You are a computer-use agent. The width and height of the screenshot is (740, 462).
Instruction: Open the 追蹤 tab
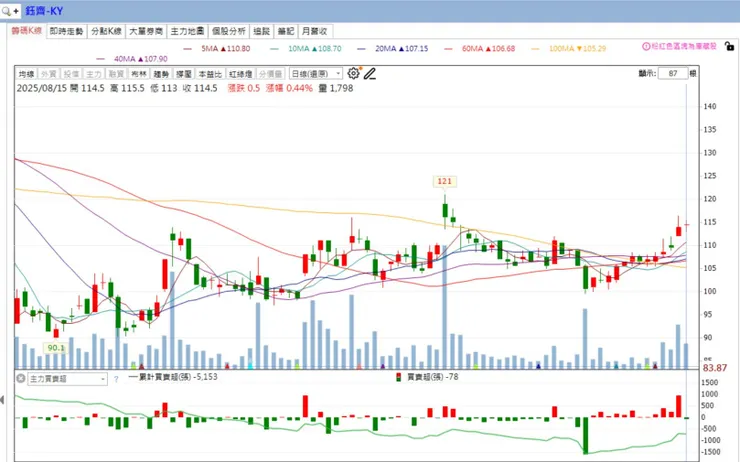(x=261, y=31)
